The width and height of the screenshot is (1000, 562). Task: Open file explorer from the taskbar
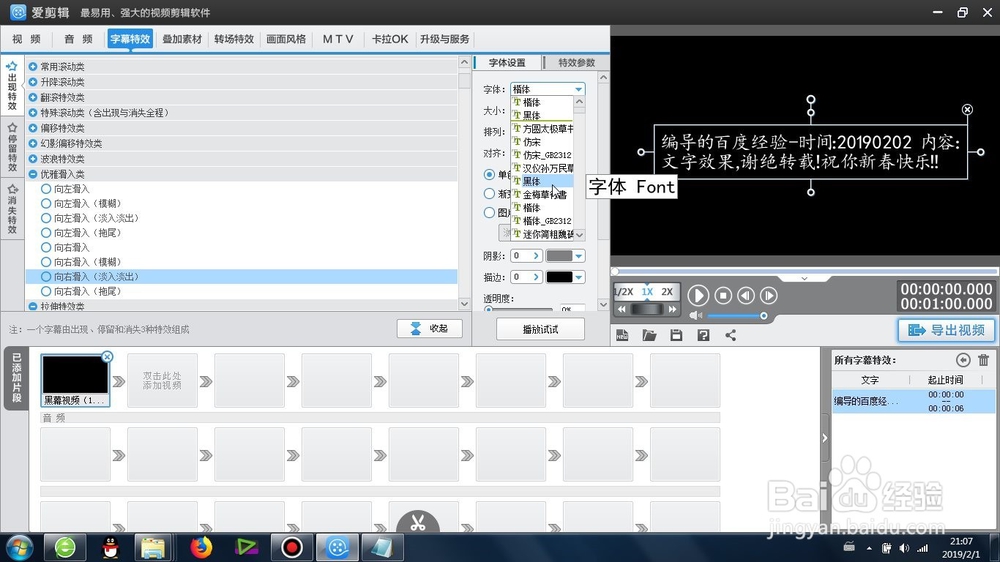point(153,547)
